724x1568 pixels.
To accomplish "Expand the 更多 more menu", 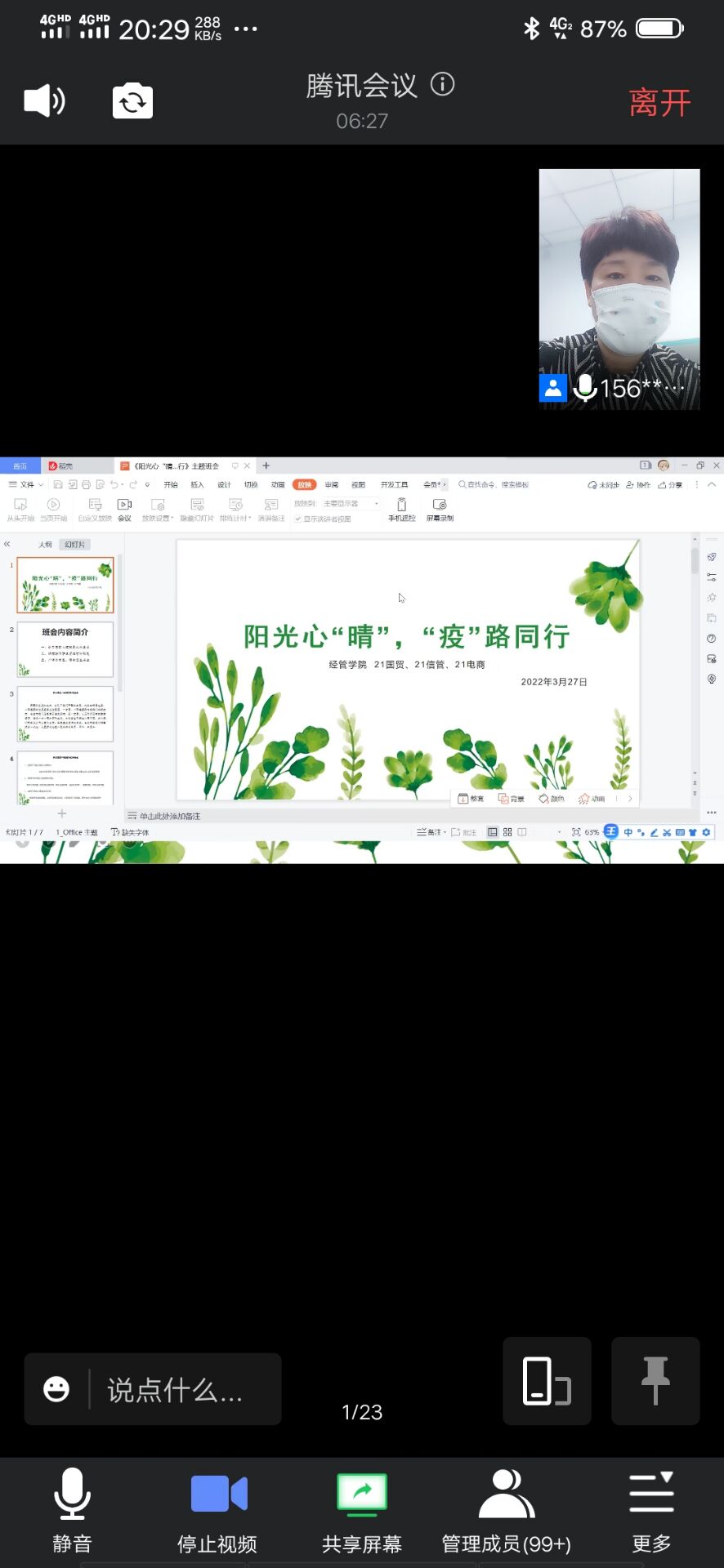I will coord(651,1510).
